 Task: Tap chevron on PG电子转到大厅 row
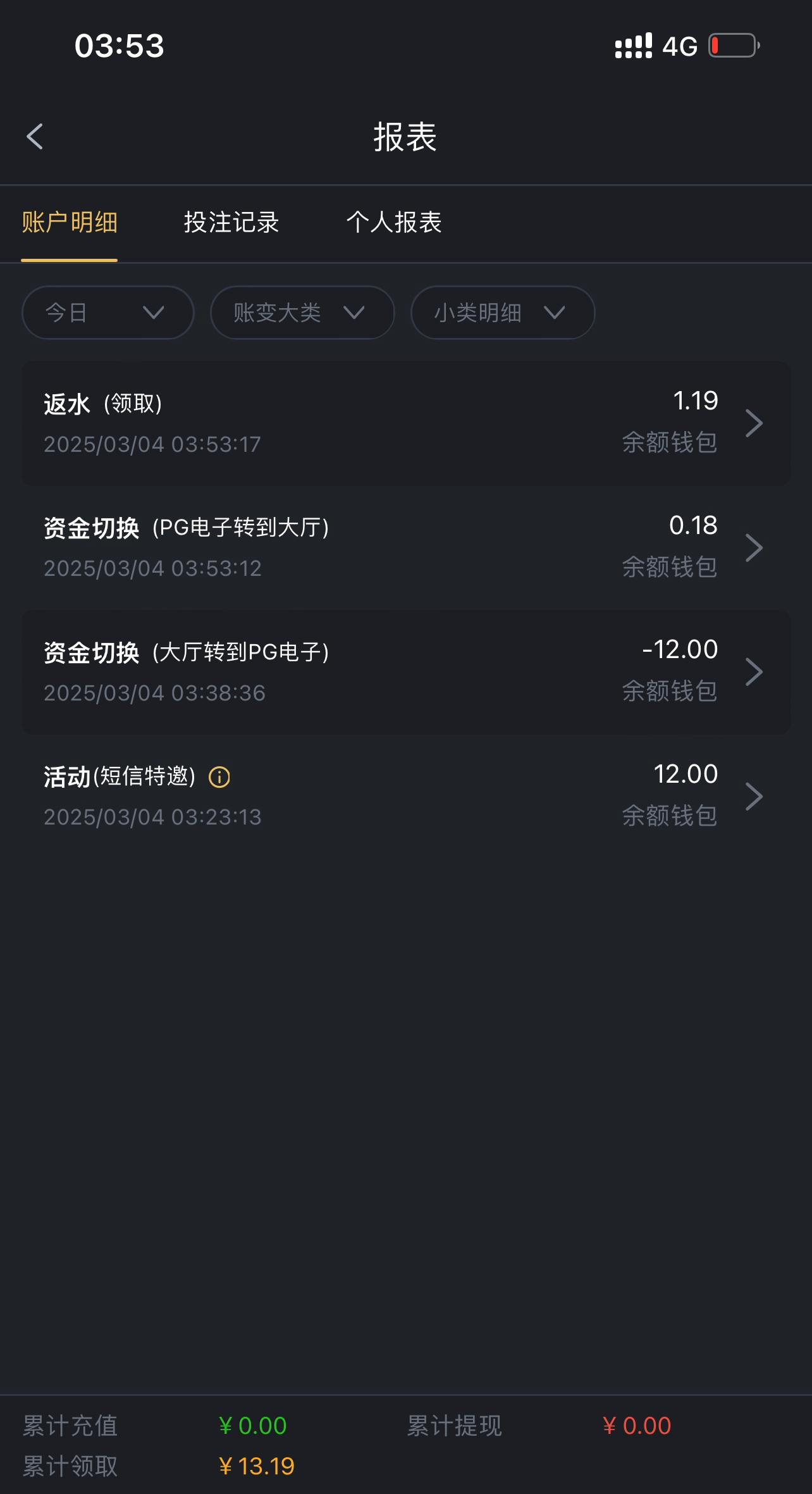tap(753, 548)
